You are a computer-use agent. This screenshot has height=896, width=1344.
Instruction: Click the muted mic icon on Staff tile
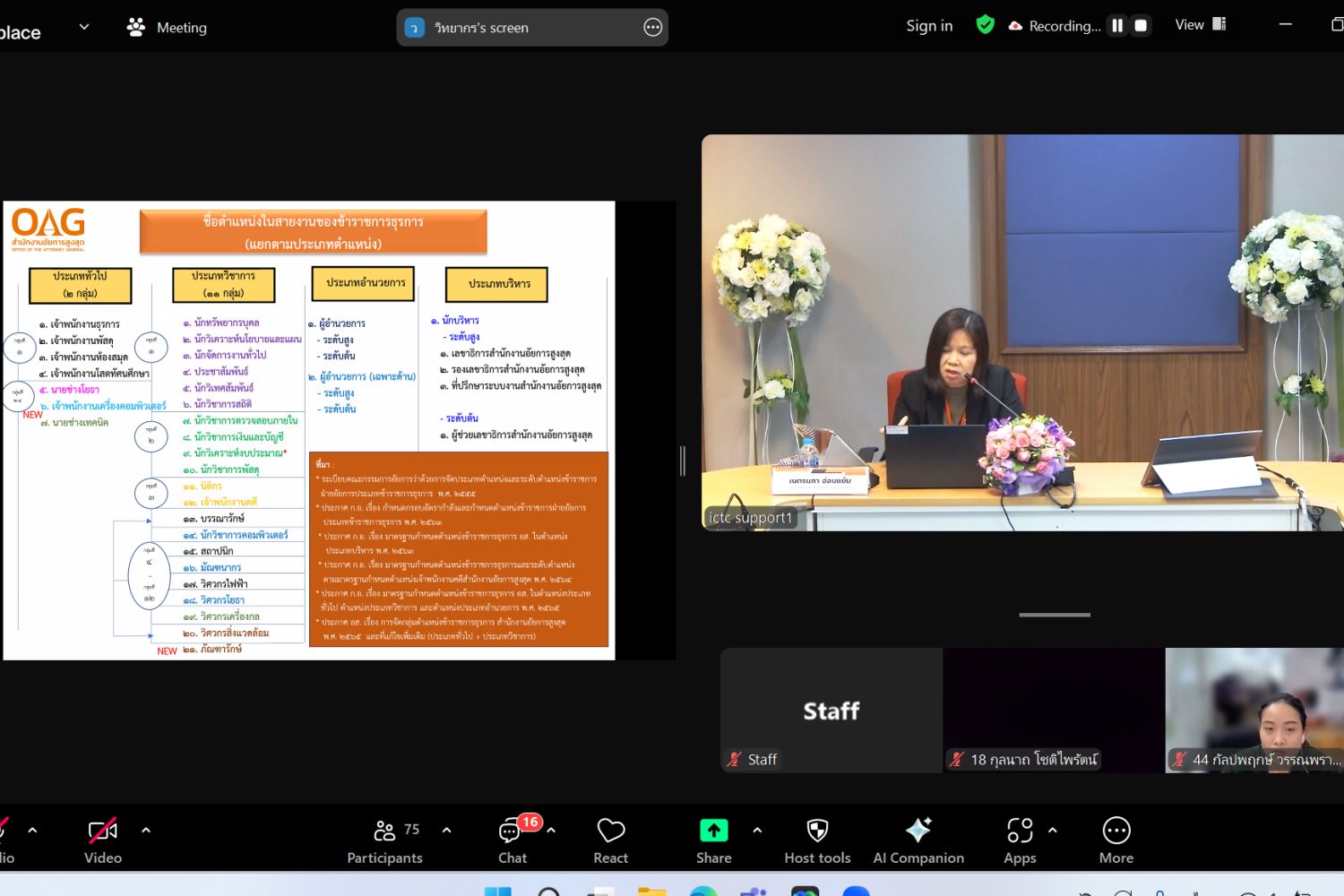tap(735, 760)
